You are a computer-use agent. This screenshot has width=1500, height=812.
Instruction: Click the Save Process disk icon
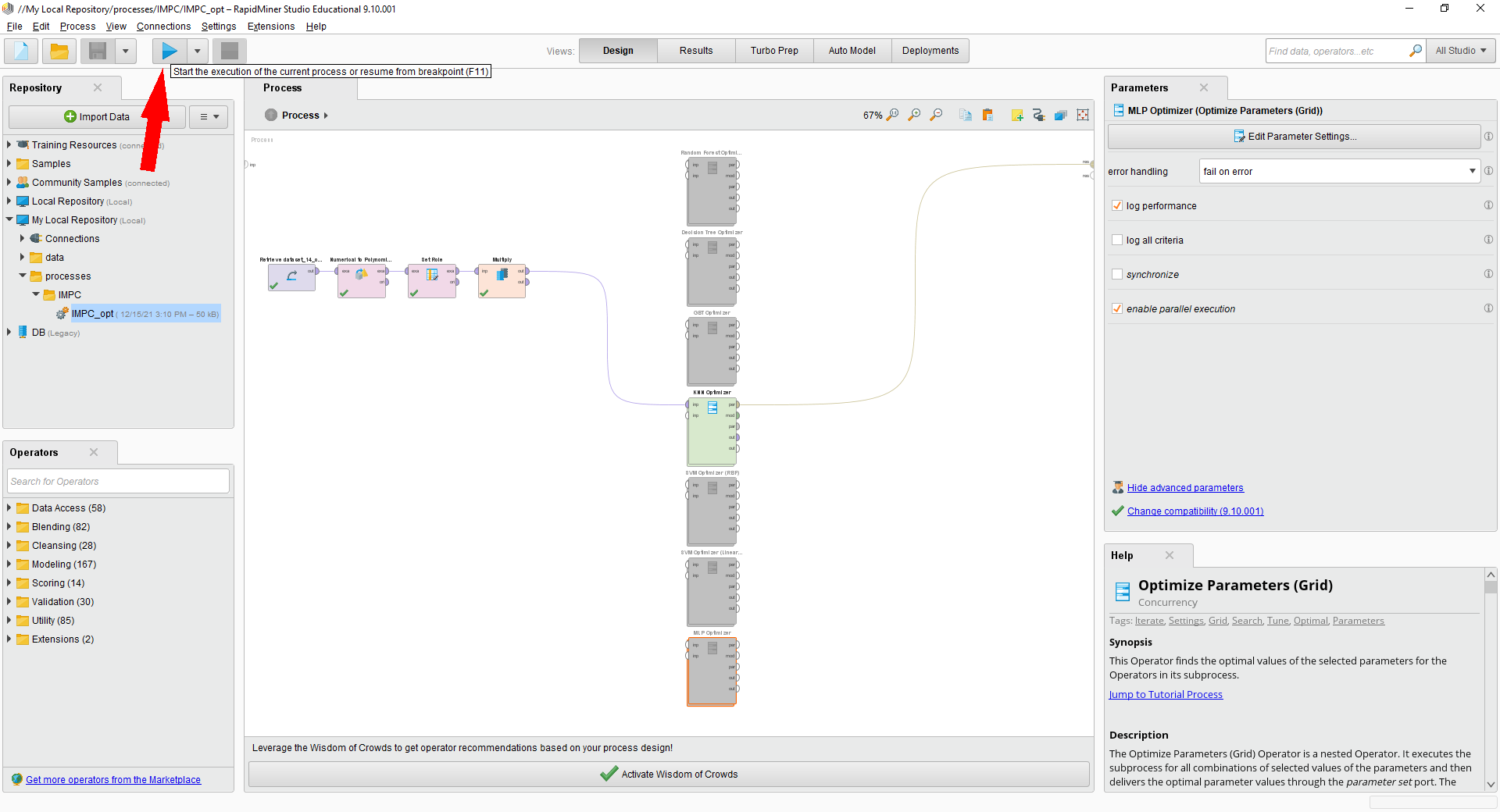(98, 51)
